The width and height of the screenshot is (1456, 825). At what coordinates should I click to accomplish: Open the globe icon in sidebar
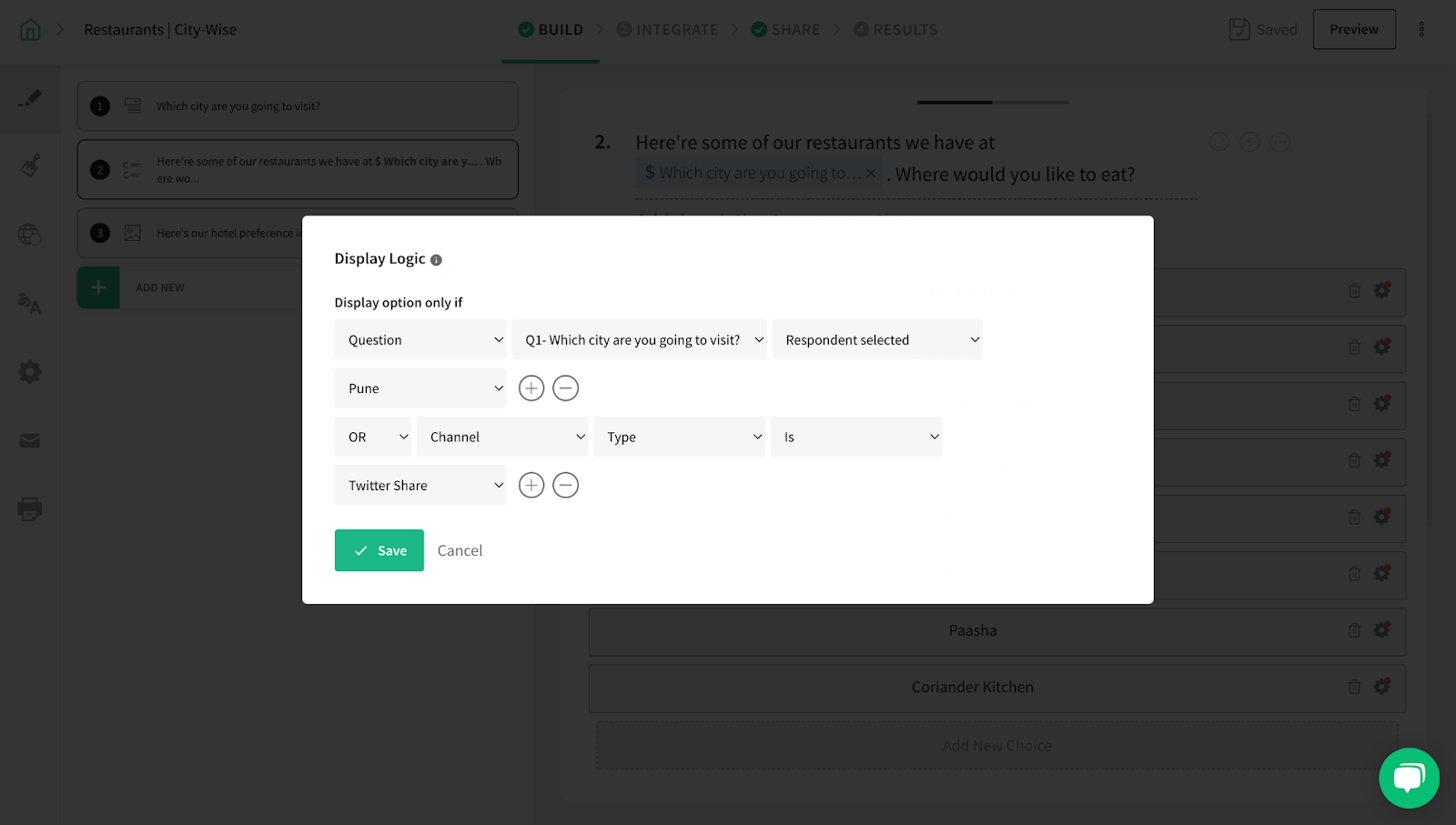30,235
